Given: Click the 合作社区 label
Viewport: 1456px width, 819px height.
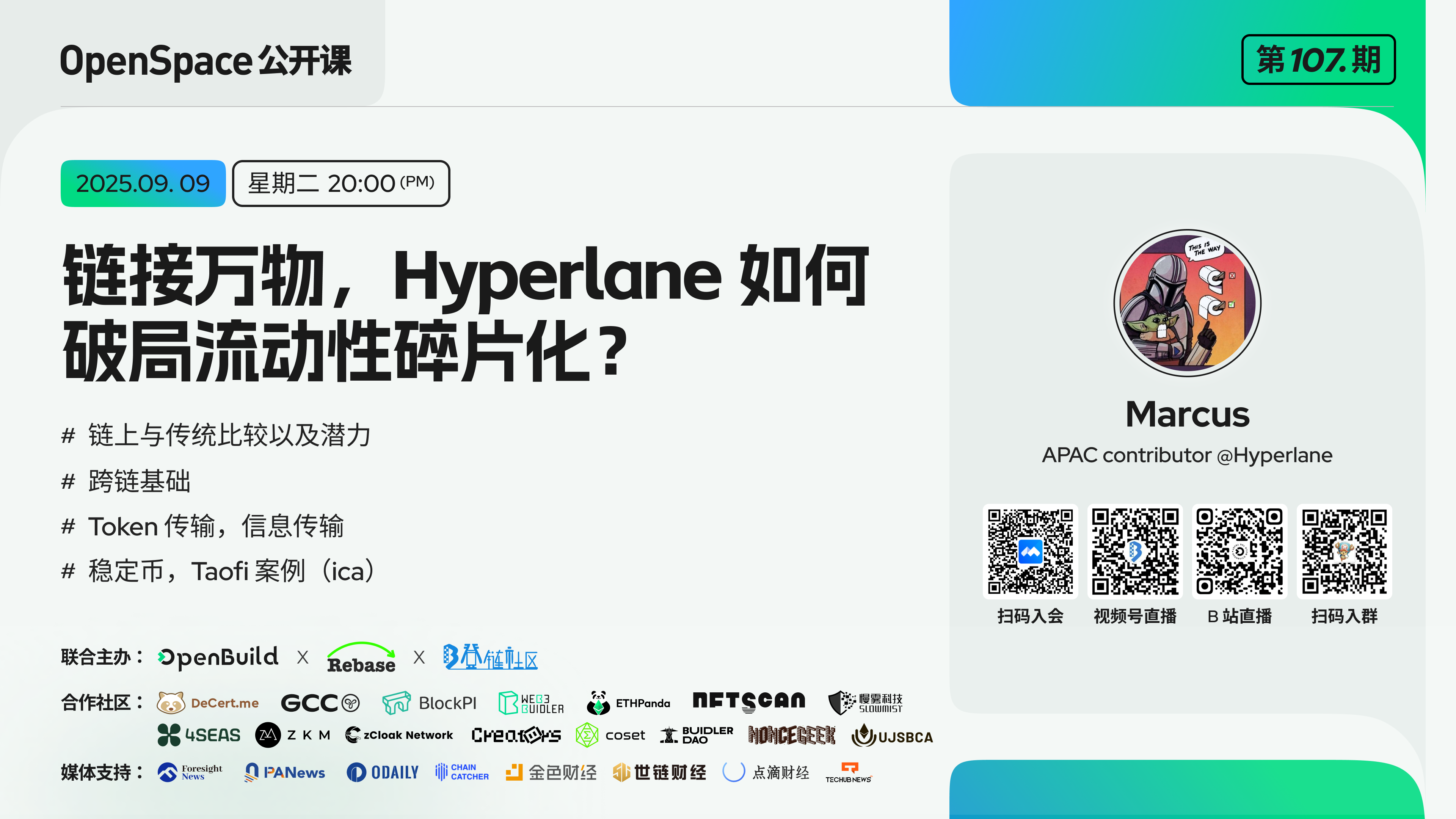Looking at the screenshot, I should tap(102, 703).
